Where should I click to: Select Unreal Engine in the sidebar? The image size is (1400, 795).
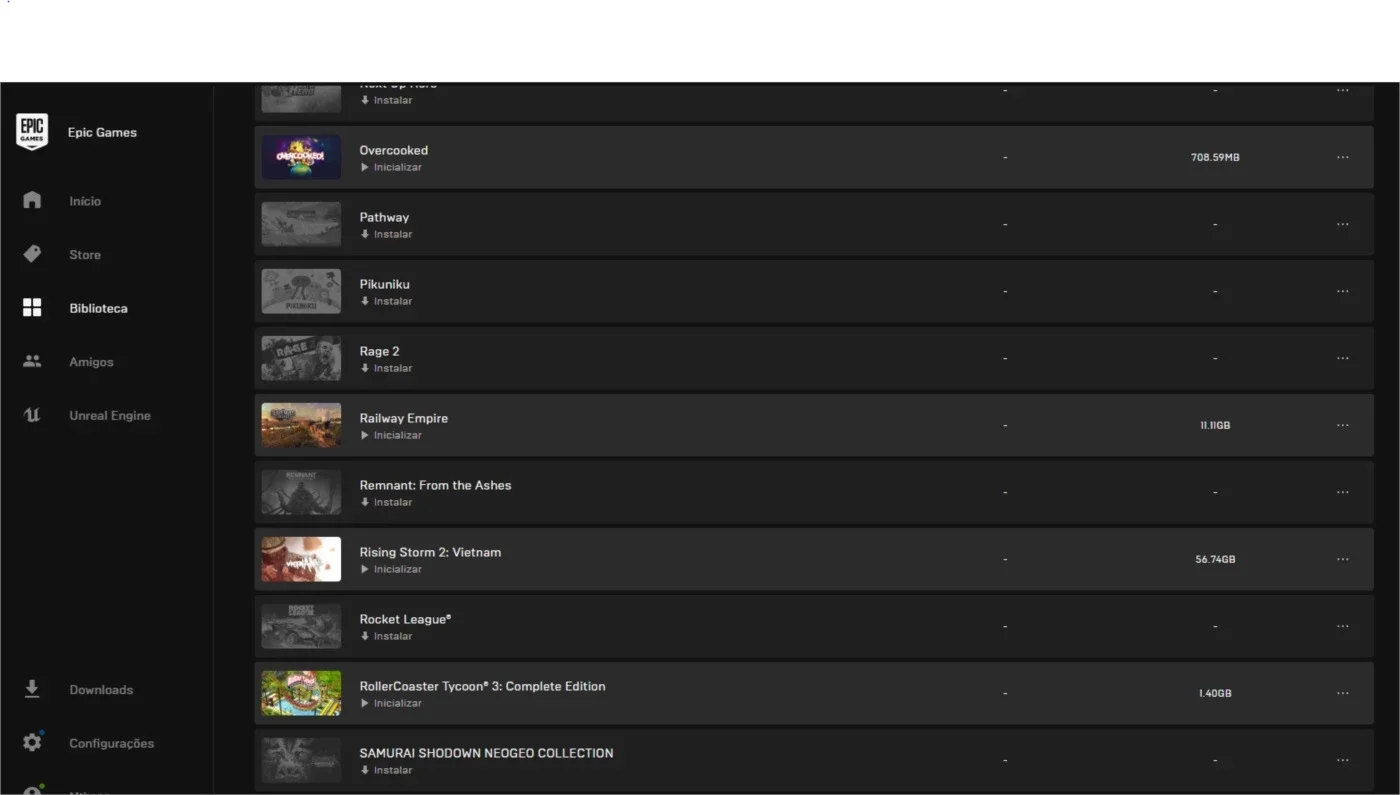tap(110, 416)
